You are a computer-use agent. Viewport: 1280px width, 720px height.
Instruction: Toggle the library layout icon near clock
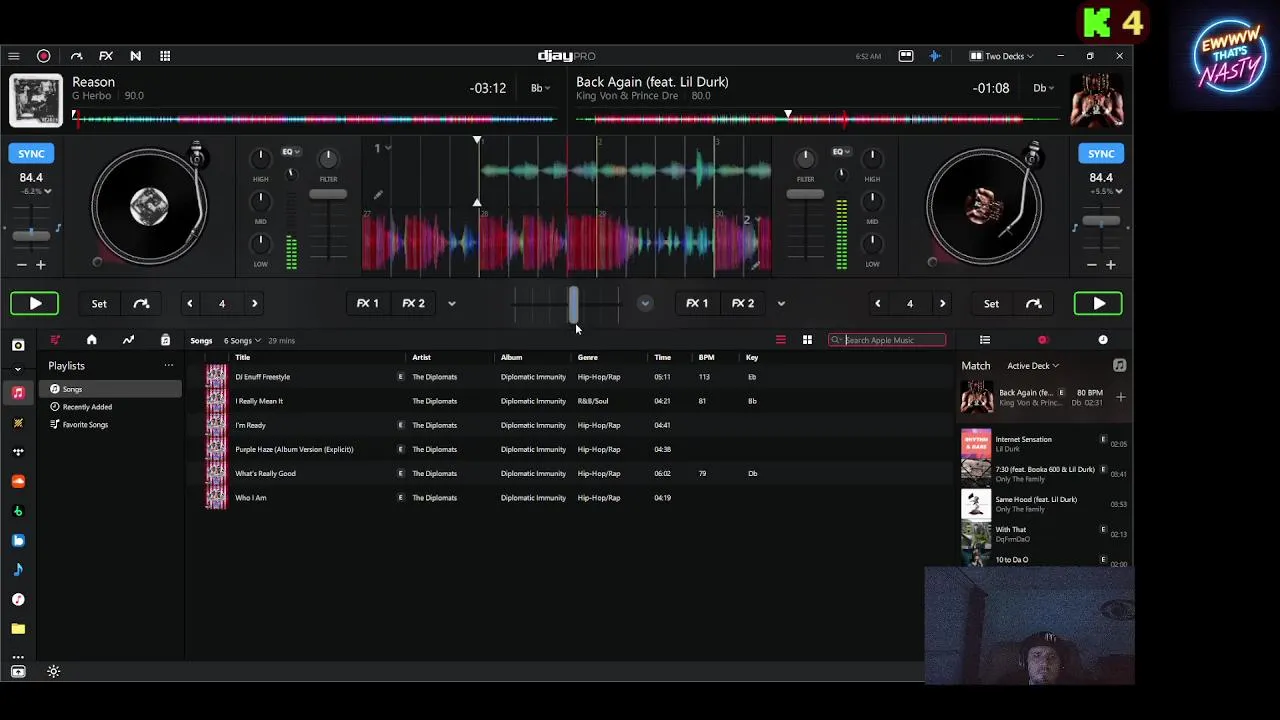[906, 56]
